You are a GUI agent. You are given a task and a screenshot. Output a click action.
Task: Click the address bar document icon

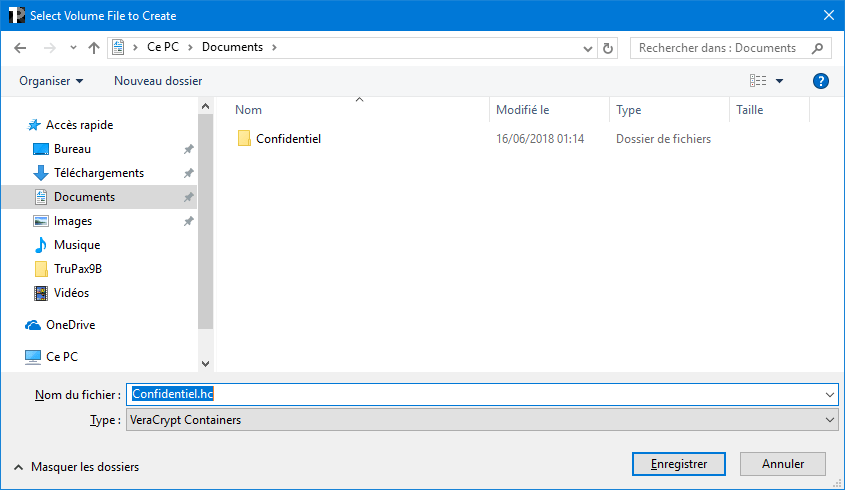coord(118,47)
